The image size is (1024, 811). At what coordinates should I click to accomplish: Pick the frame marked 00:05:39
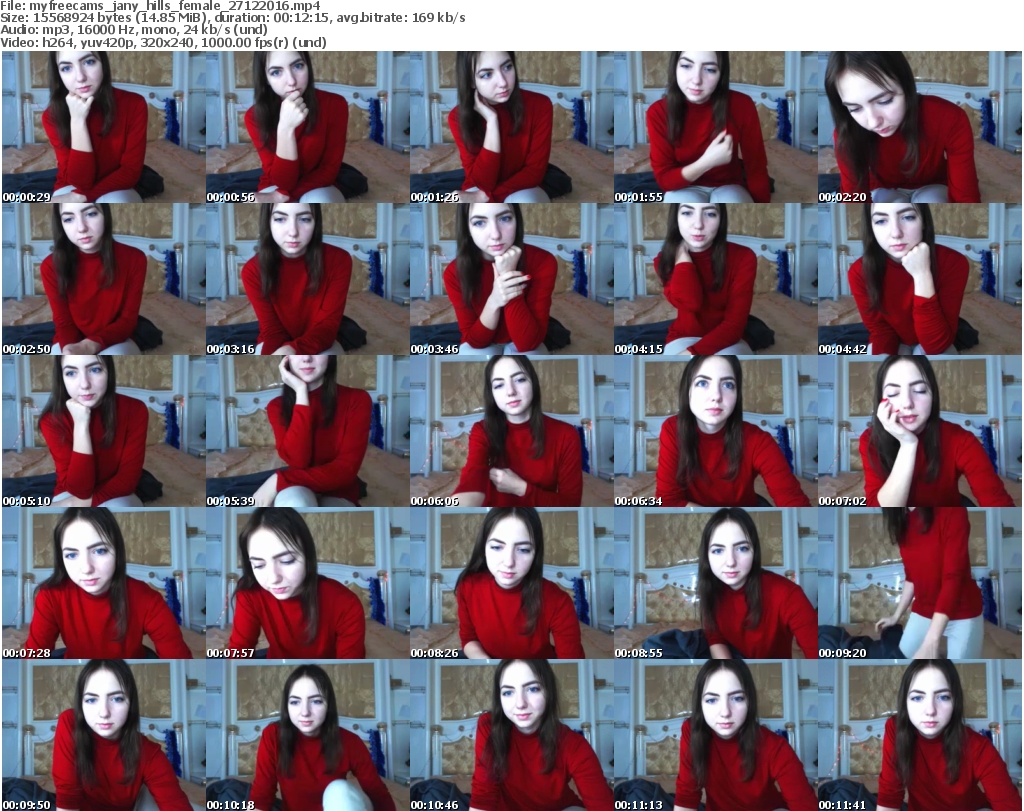[x=308, y=432]
